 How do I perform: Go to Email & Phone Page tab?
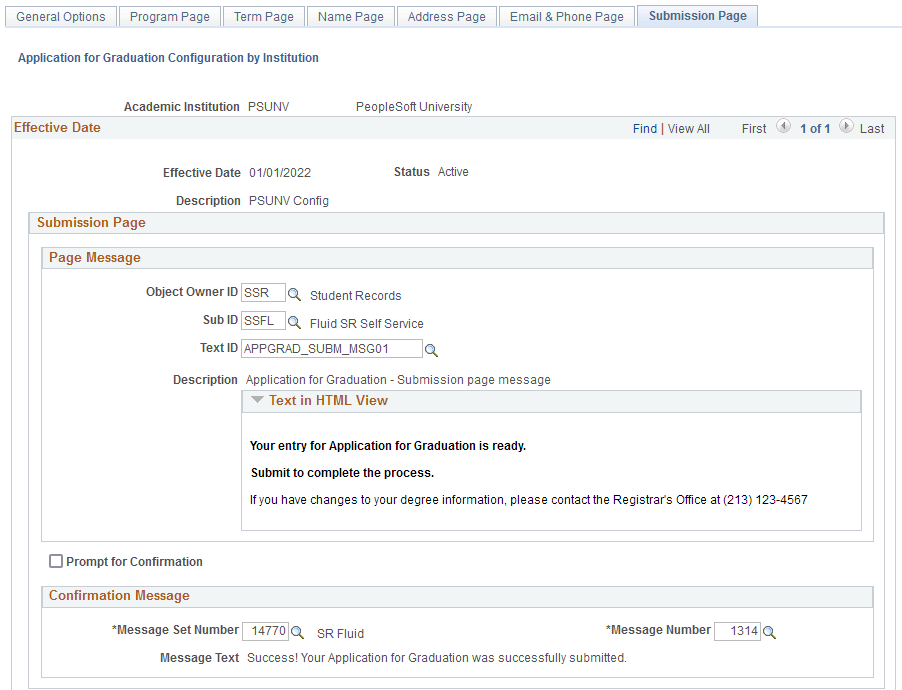(567, 17)
